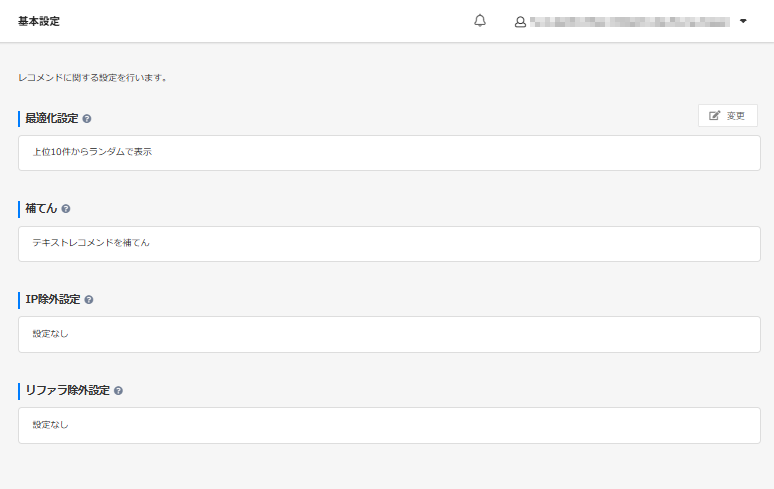
Task: Click the レコメンドに関する設定を行います description
Action: 92,77
